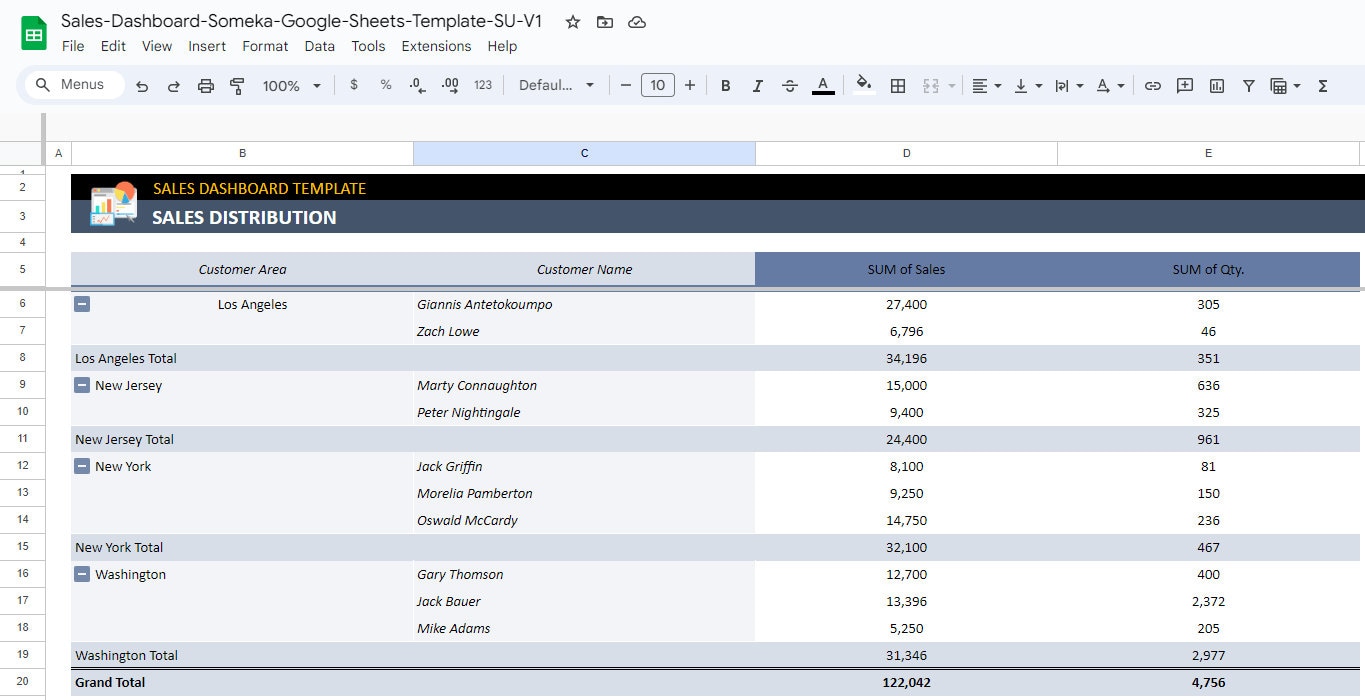Collapse the Washington group
The image size is (1365, 700).
pyautogui.click(x=81, y=574)
